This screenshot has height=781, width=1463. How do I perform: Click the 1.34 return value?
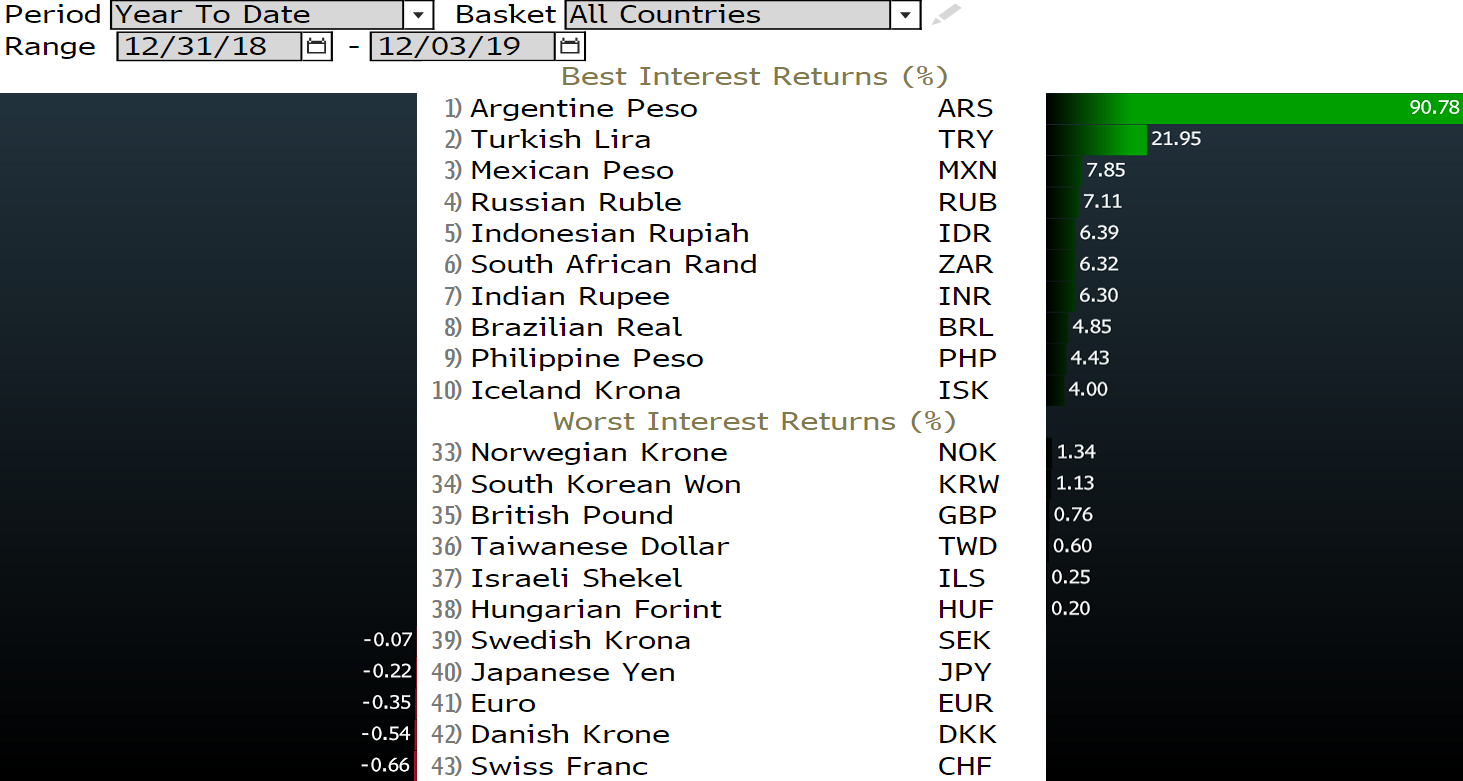(1076, 452)
